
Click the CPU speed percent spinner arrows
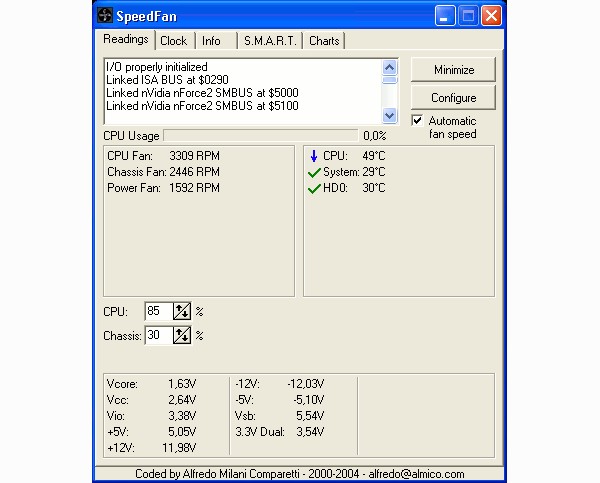[182, 311]
